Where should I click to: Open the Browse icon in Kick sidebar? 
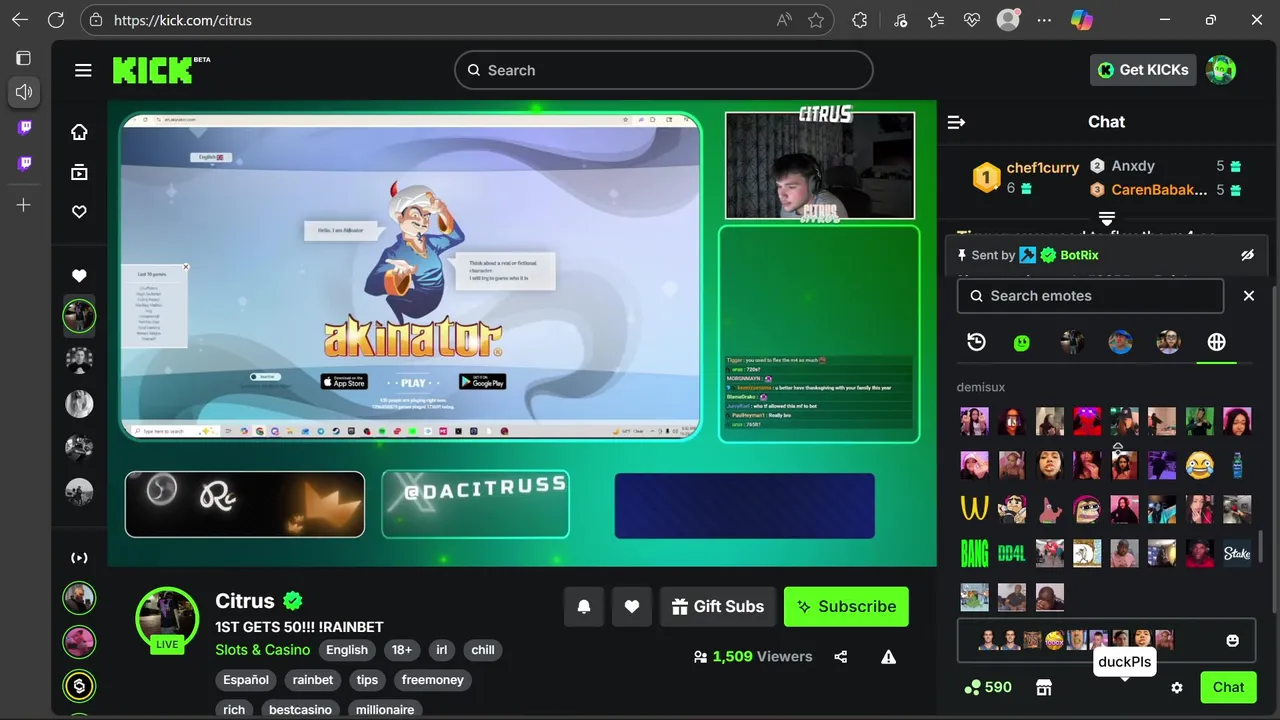point(79,172)
